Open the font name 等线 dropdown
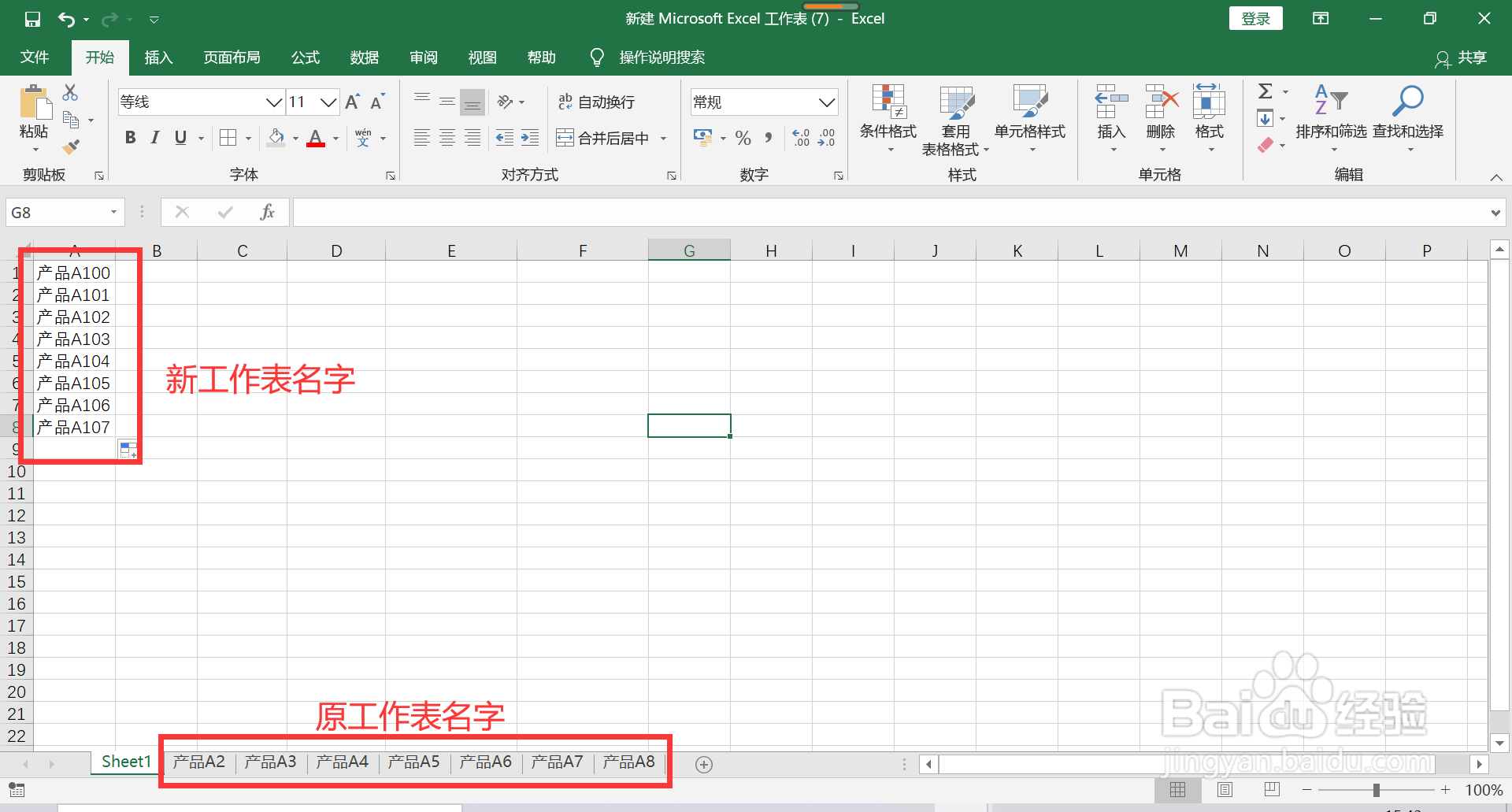The width and height of the screenshot is (1512, 812). click(274, 102)
